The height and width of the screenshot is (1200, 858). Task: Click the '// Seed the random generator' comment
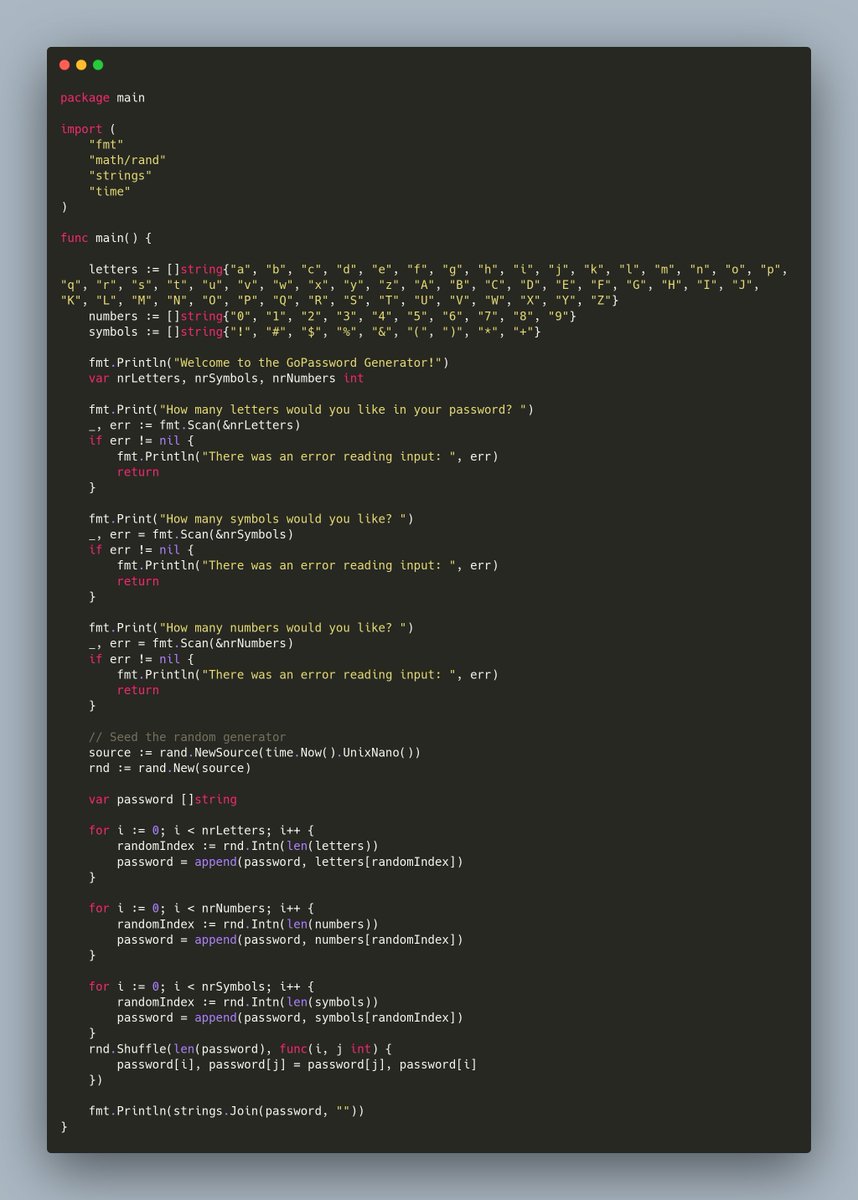click(x=187, y=736)
